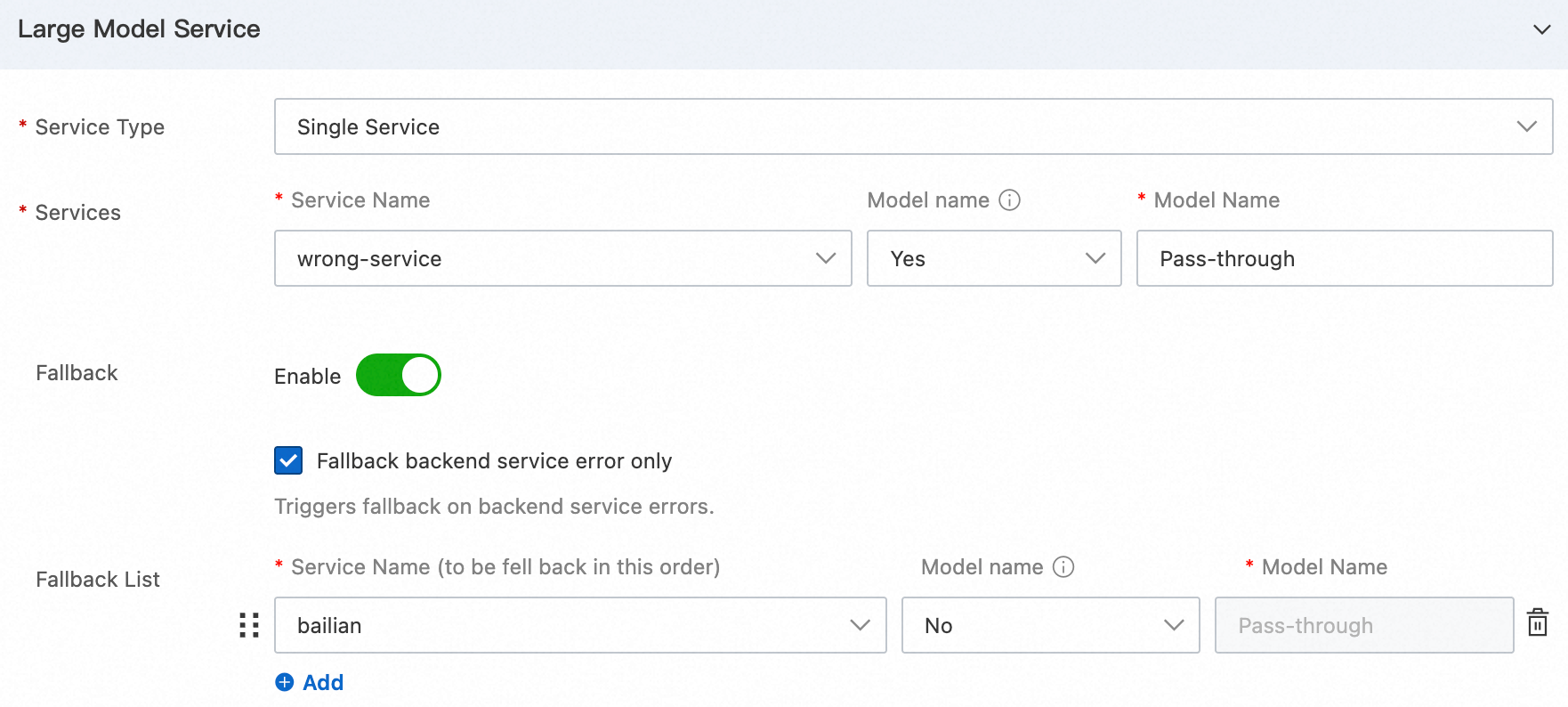Focus the Pass-through Model Name field in Services
Viewport: 1568px width, 707px height.
pos(1345,258)
